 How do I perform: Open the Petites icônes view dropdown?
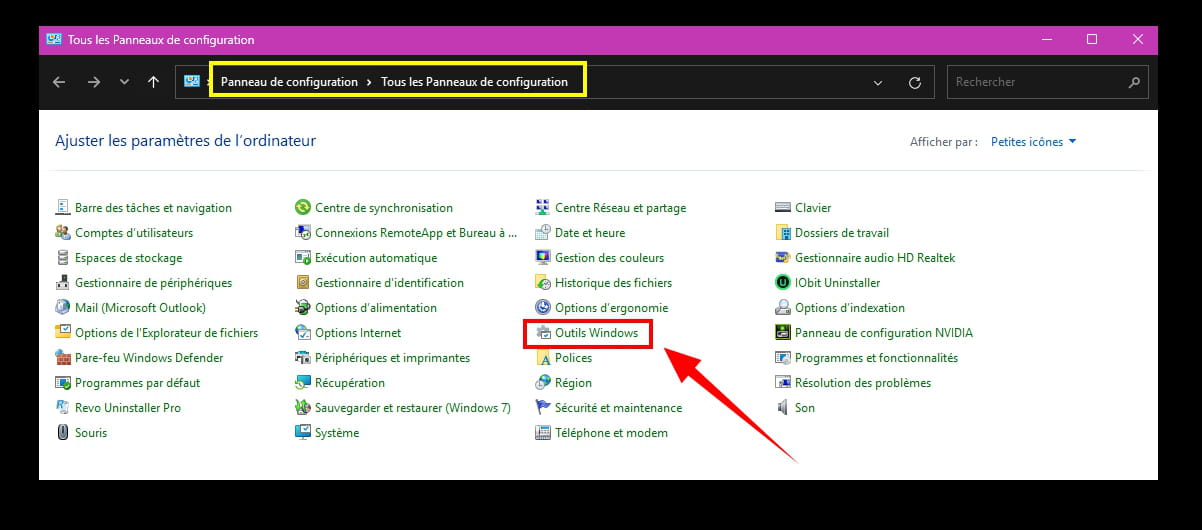click(1033, 142)
